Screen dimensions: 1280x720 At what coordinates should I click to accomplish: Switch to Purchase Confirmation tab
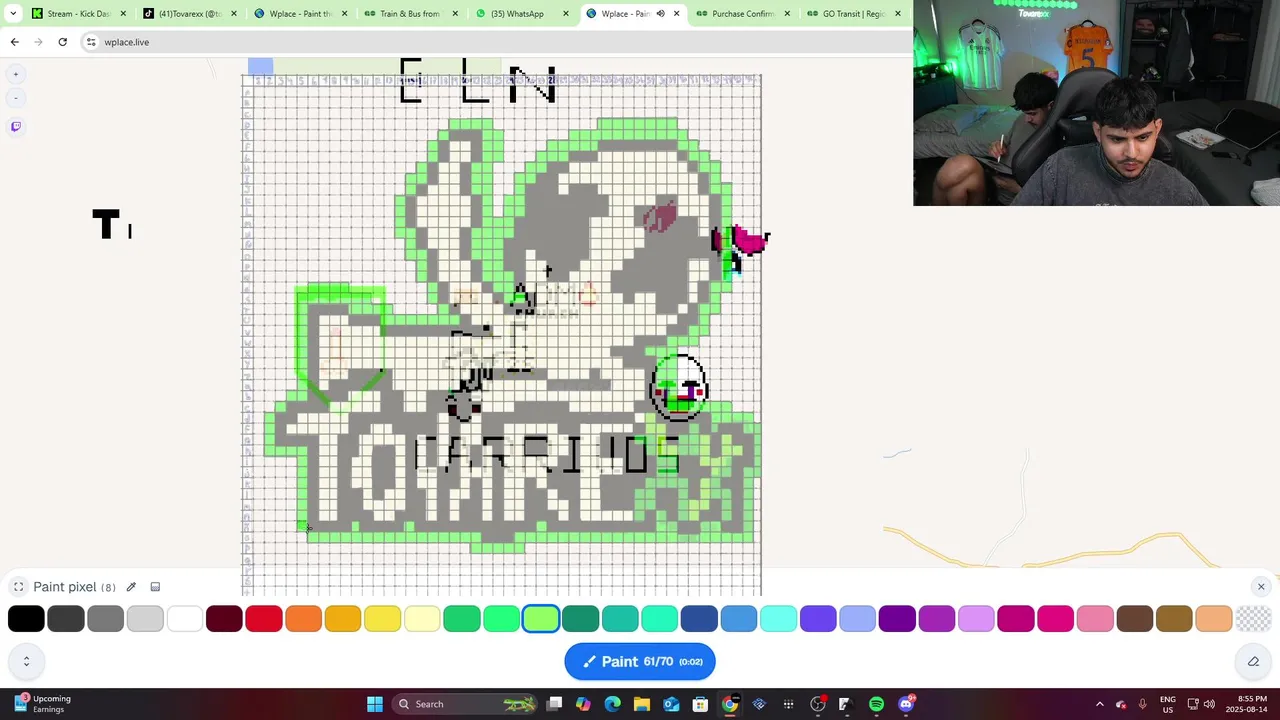743,14
